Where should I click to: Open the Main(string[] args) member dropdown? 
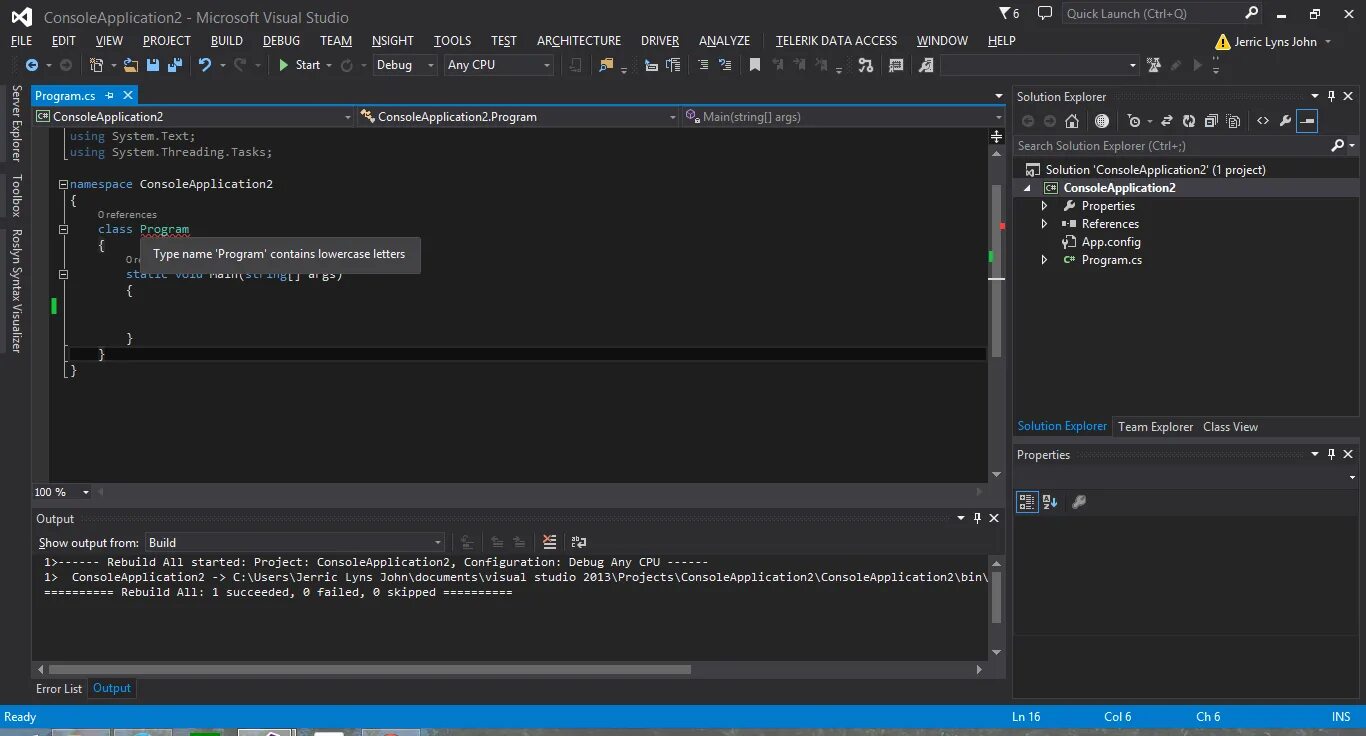[844, 117]
